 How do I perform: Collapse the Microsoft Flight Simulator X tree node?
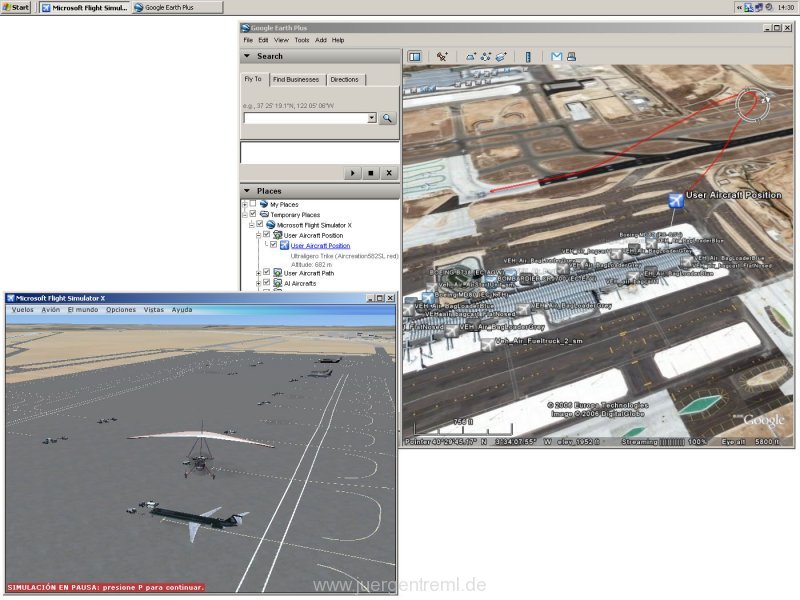coord(251,225)
